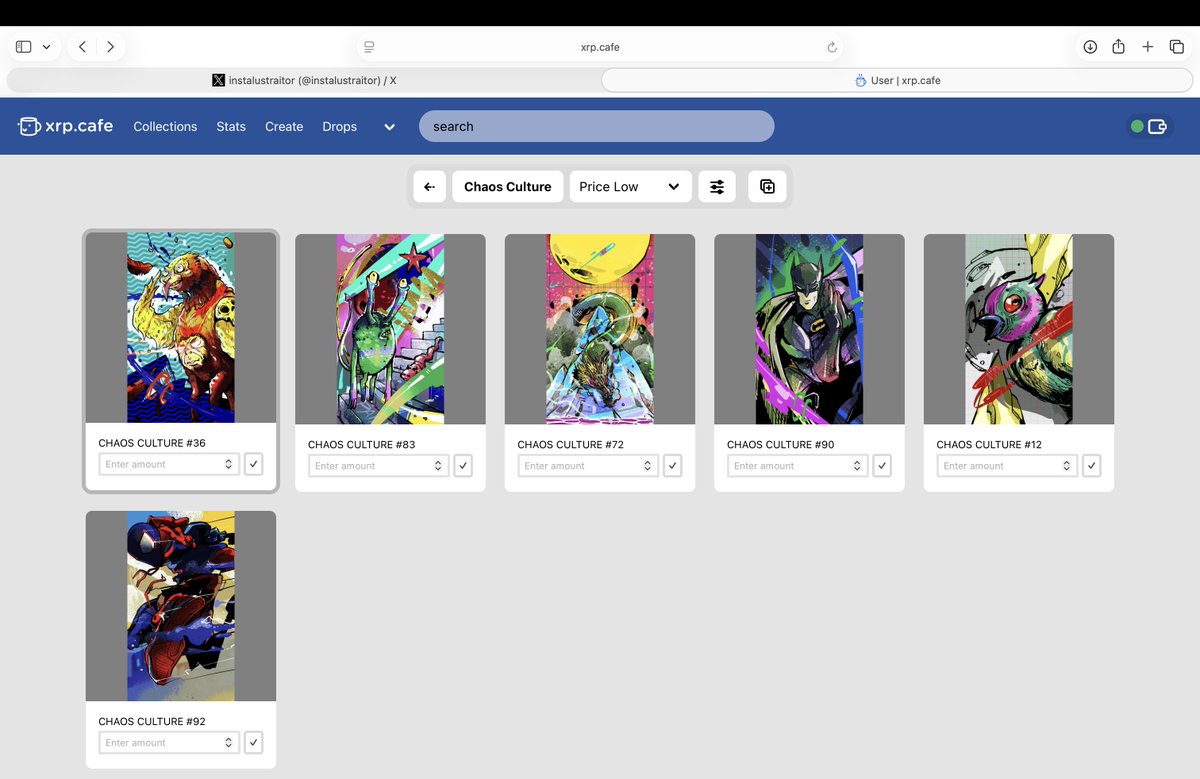
Task: Click the CHAOS CULTURE #12 title text
Action: 989,445
